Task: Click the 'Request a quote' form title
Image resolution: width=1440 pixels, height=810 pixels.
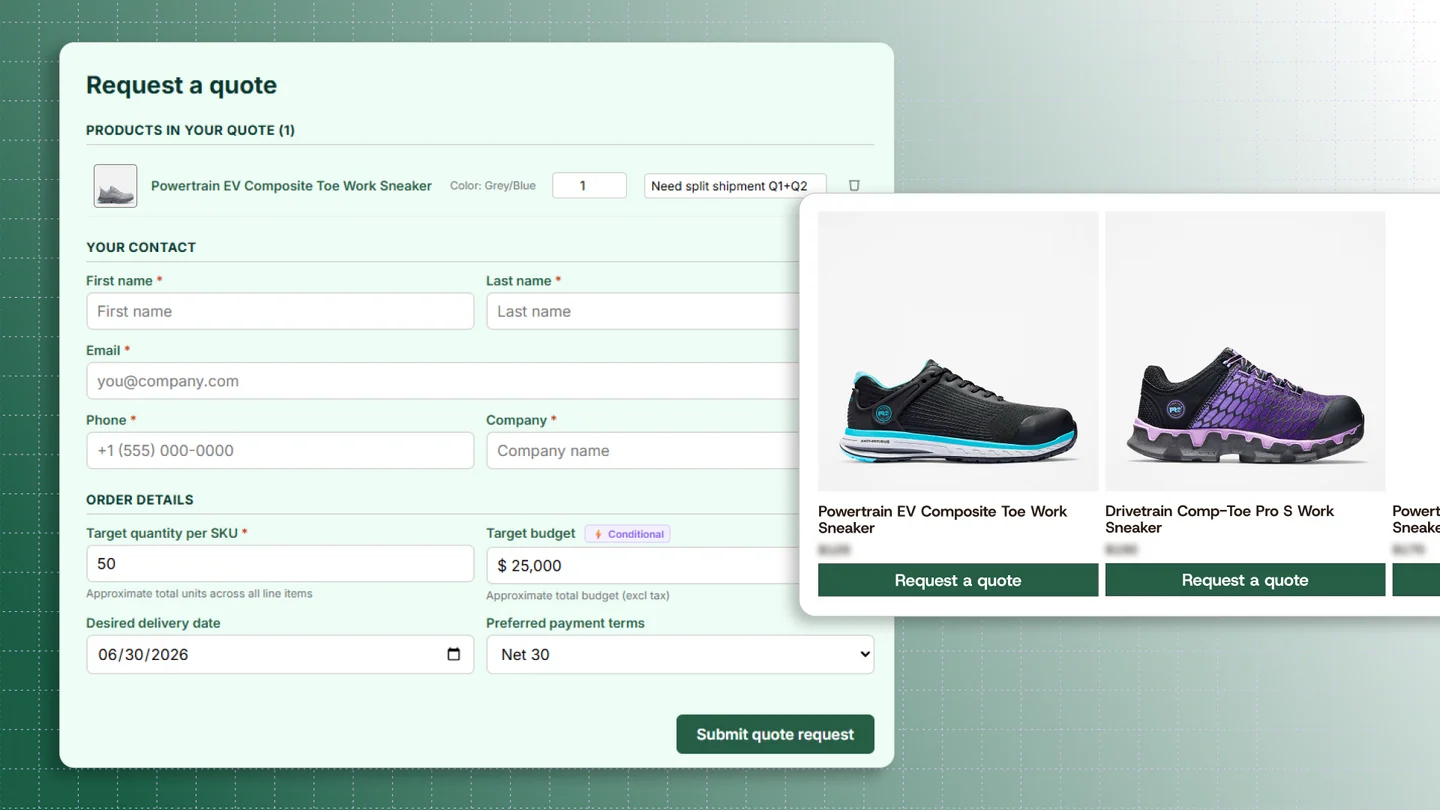Action: pos(181,85)
